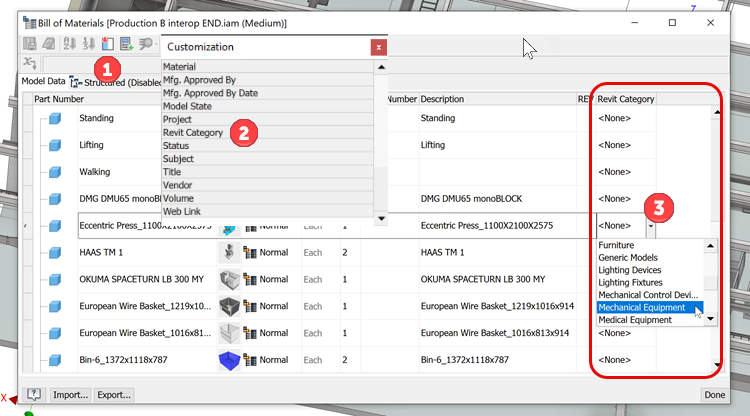The image size is (750, 416).
Task: Click the Done button
Action: click(714, 394)
